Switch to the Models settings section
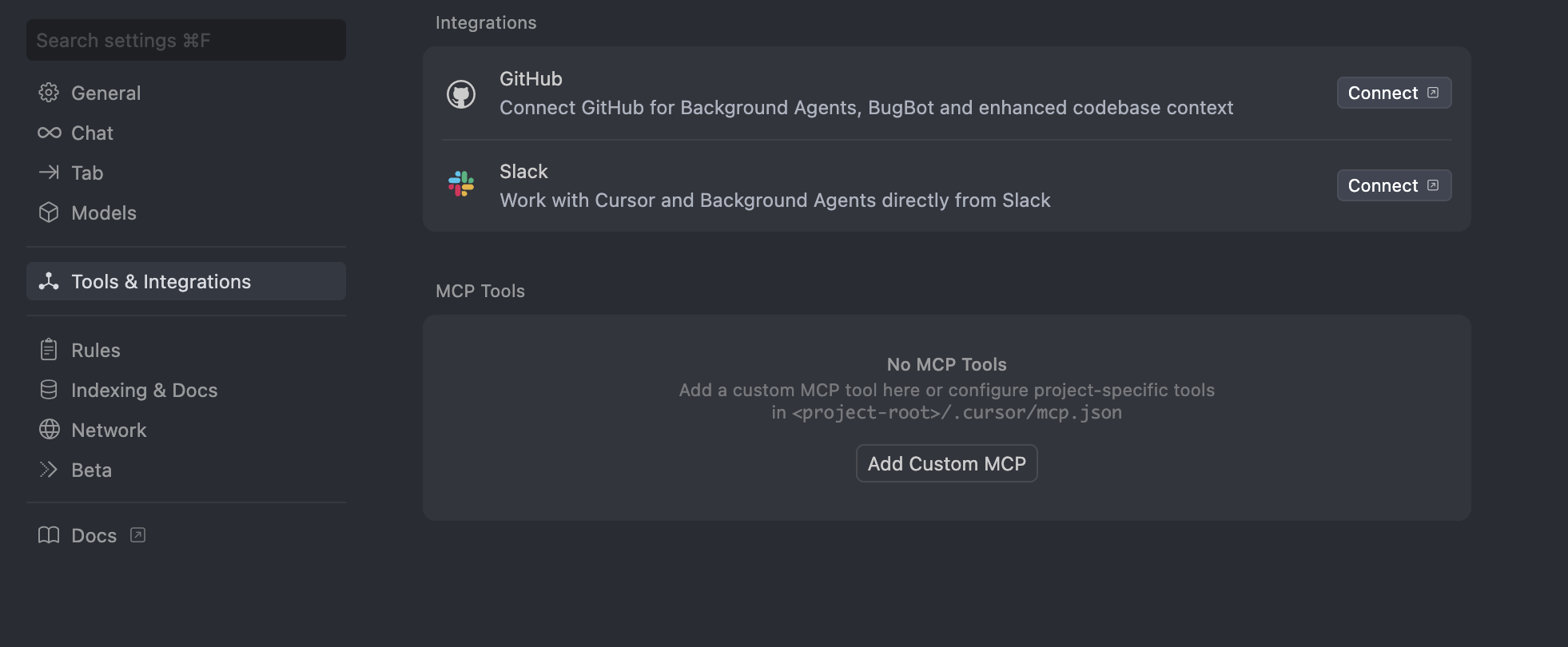This screenshot has width=1568, height=647. [104, 212]
